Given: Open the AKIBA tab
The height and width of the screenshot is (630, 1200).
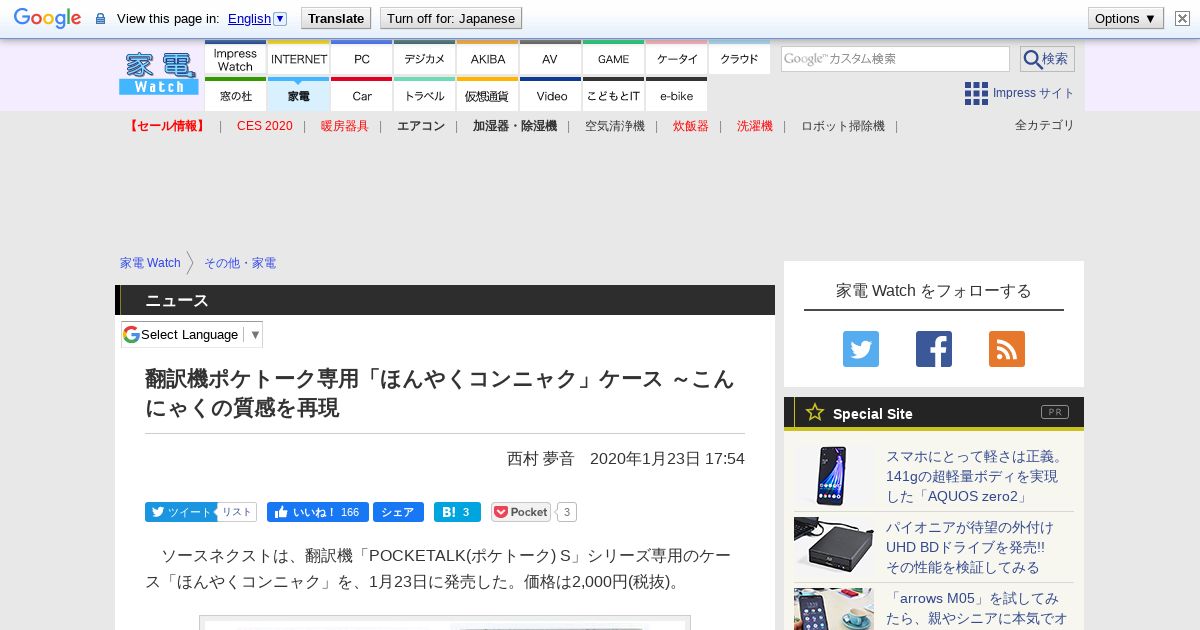Looking at the screenshot, I should [x=487, y=59].
